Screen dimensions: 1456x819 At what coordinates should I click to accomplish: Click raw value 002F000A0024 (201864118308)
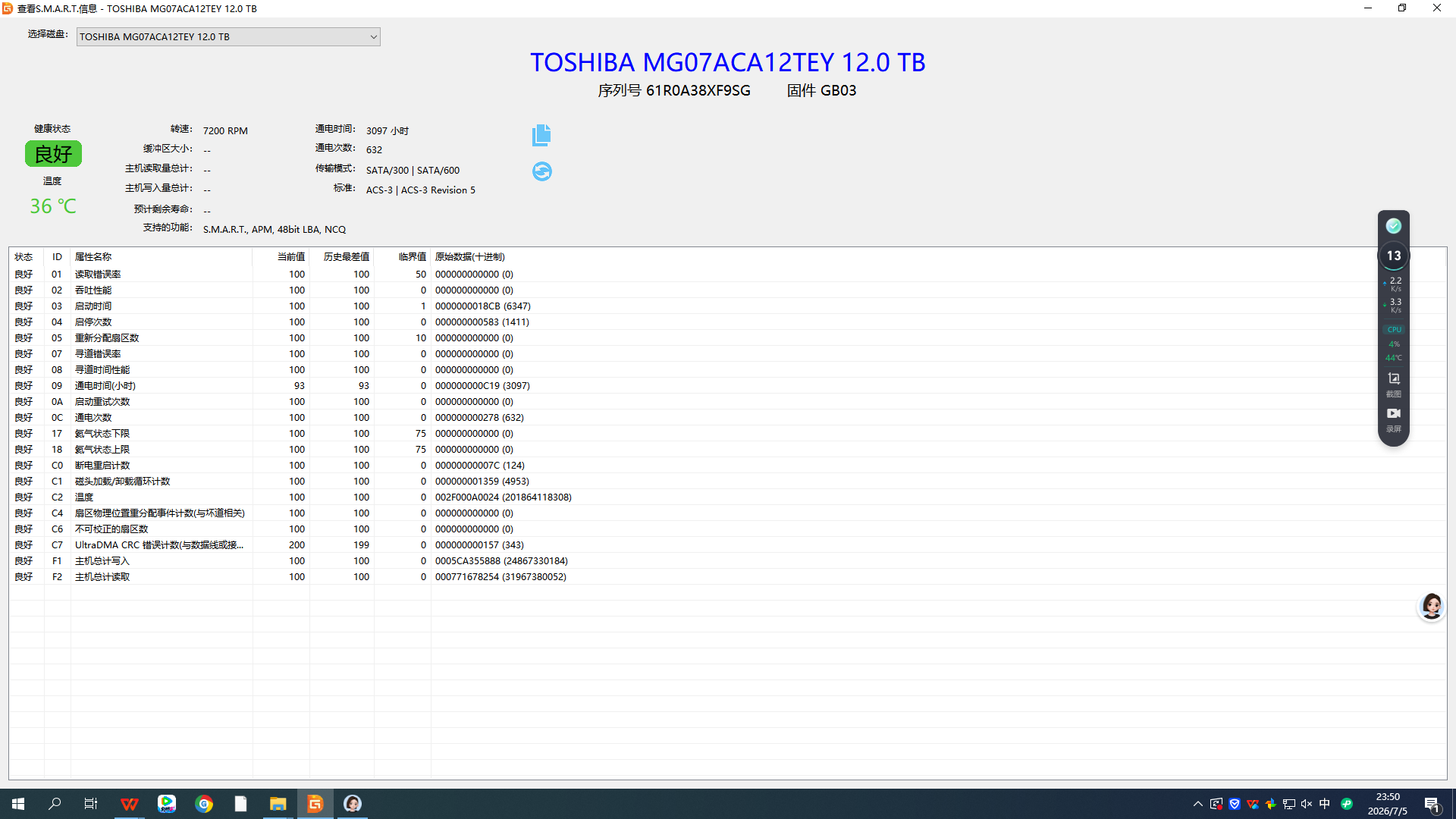click(x=504, y=497)
